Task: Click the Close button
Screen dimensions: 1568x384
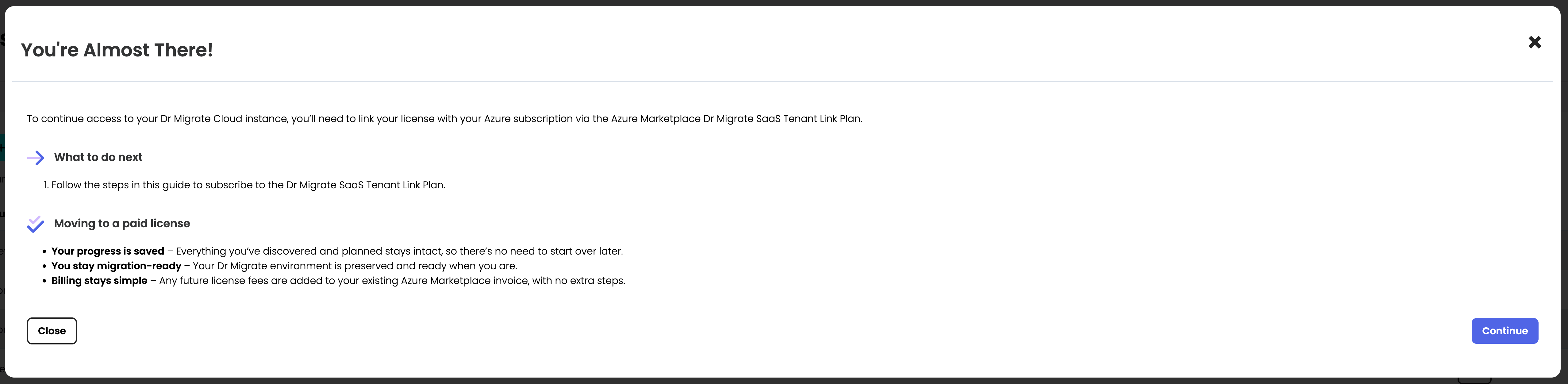Action: point(52,330)
